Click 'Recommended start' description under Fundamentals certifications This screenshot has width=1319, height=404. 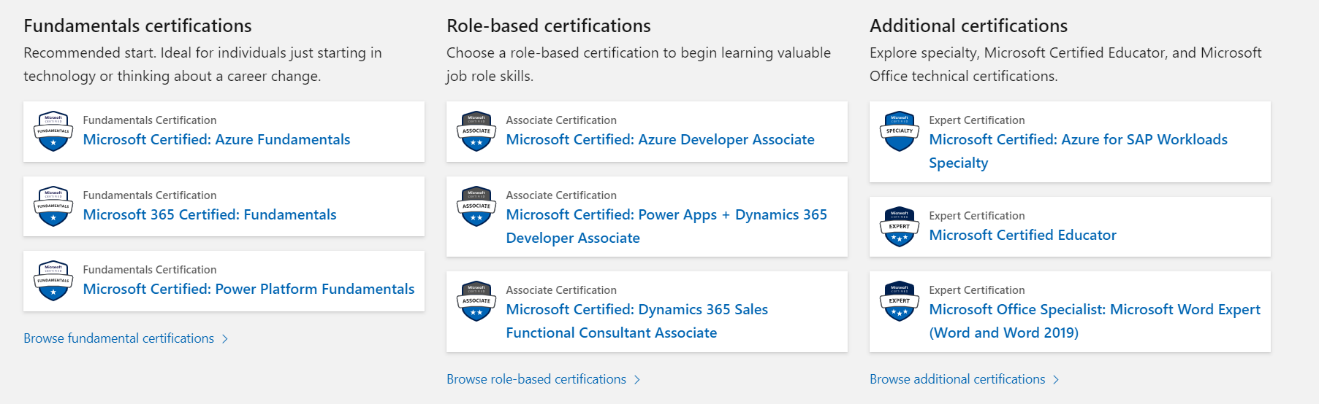(203, 64)
